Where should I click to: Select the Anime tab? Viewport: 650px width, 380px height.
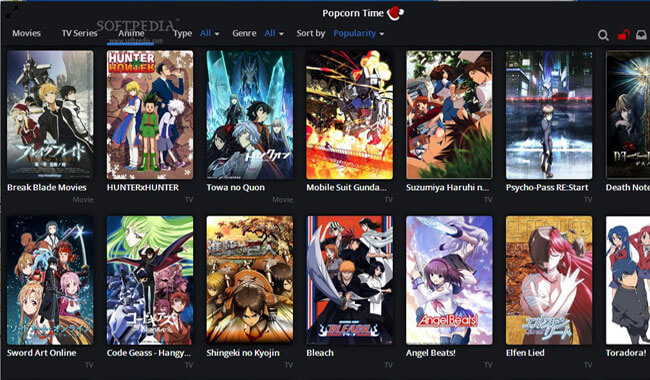(131, 33)
